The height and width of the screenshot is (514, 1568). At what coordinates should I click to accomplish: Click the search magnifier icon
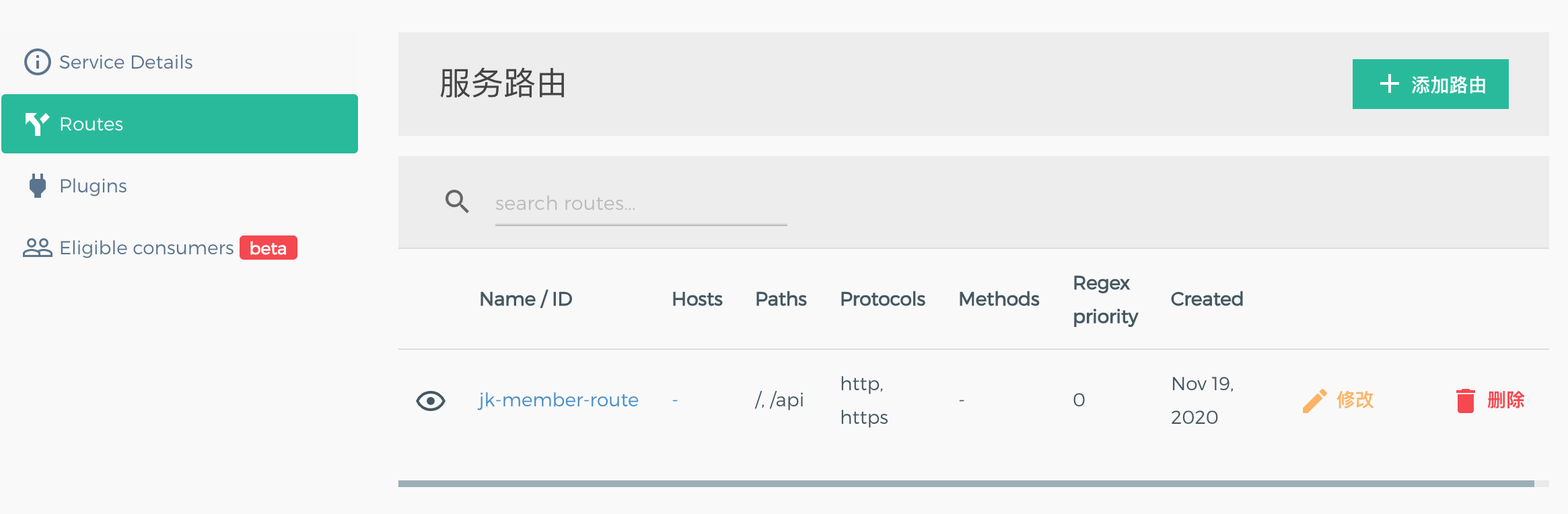point(458,201)
